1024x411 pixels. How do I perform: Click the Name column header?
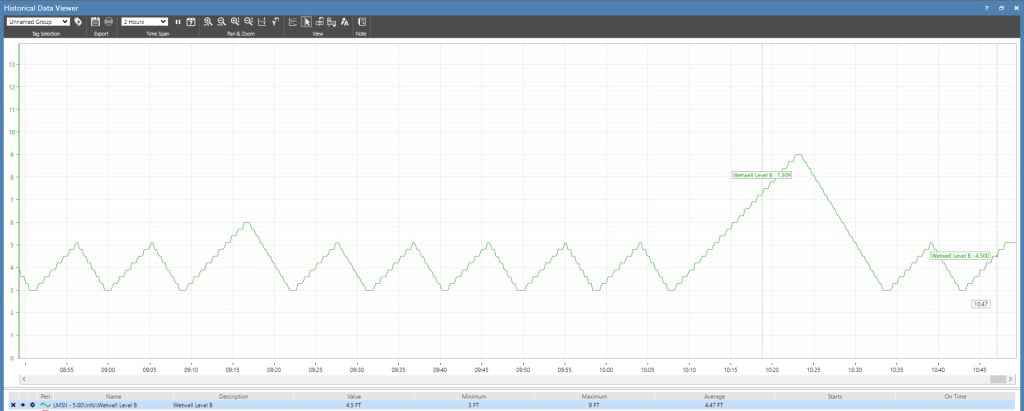114,397
